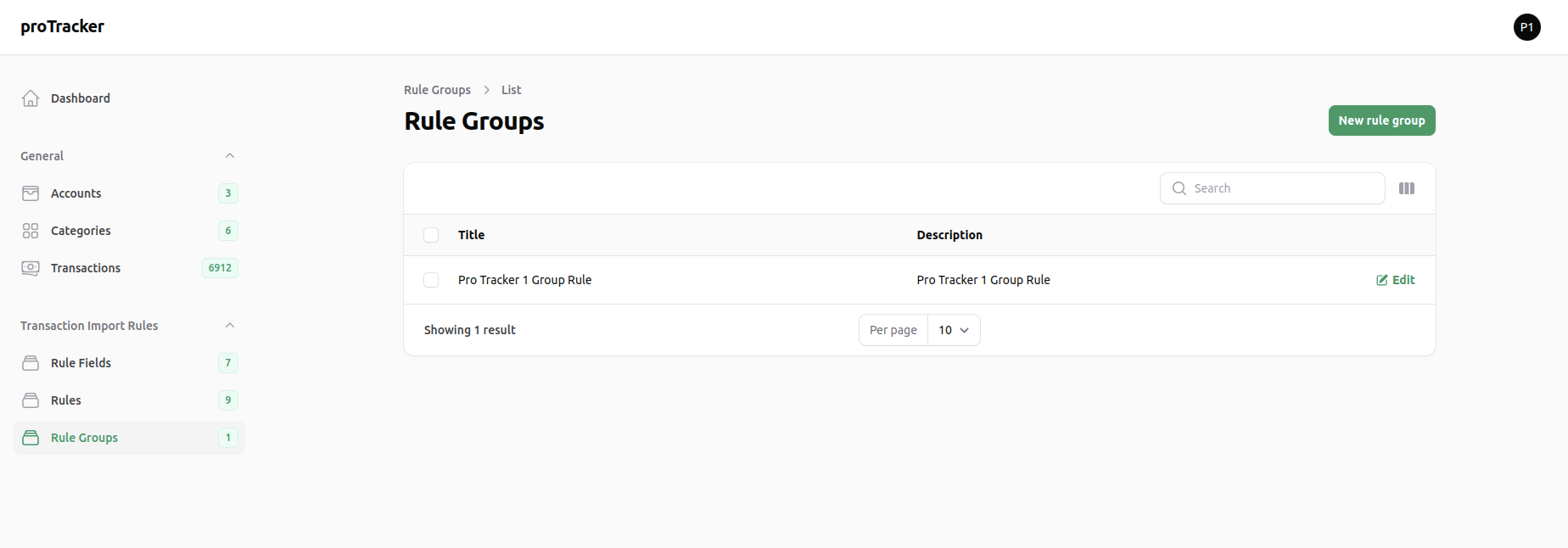Click the New rule group button

pos(1381,120)
